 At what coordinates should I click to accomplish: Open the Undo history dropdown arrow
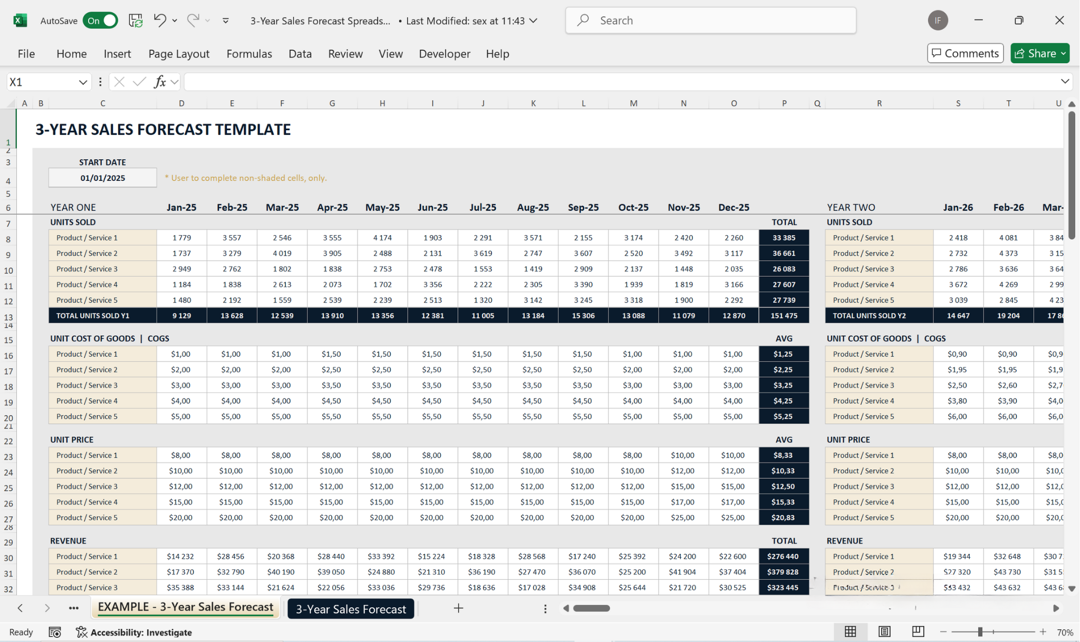pyautogui.click(x=175, y=21)
